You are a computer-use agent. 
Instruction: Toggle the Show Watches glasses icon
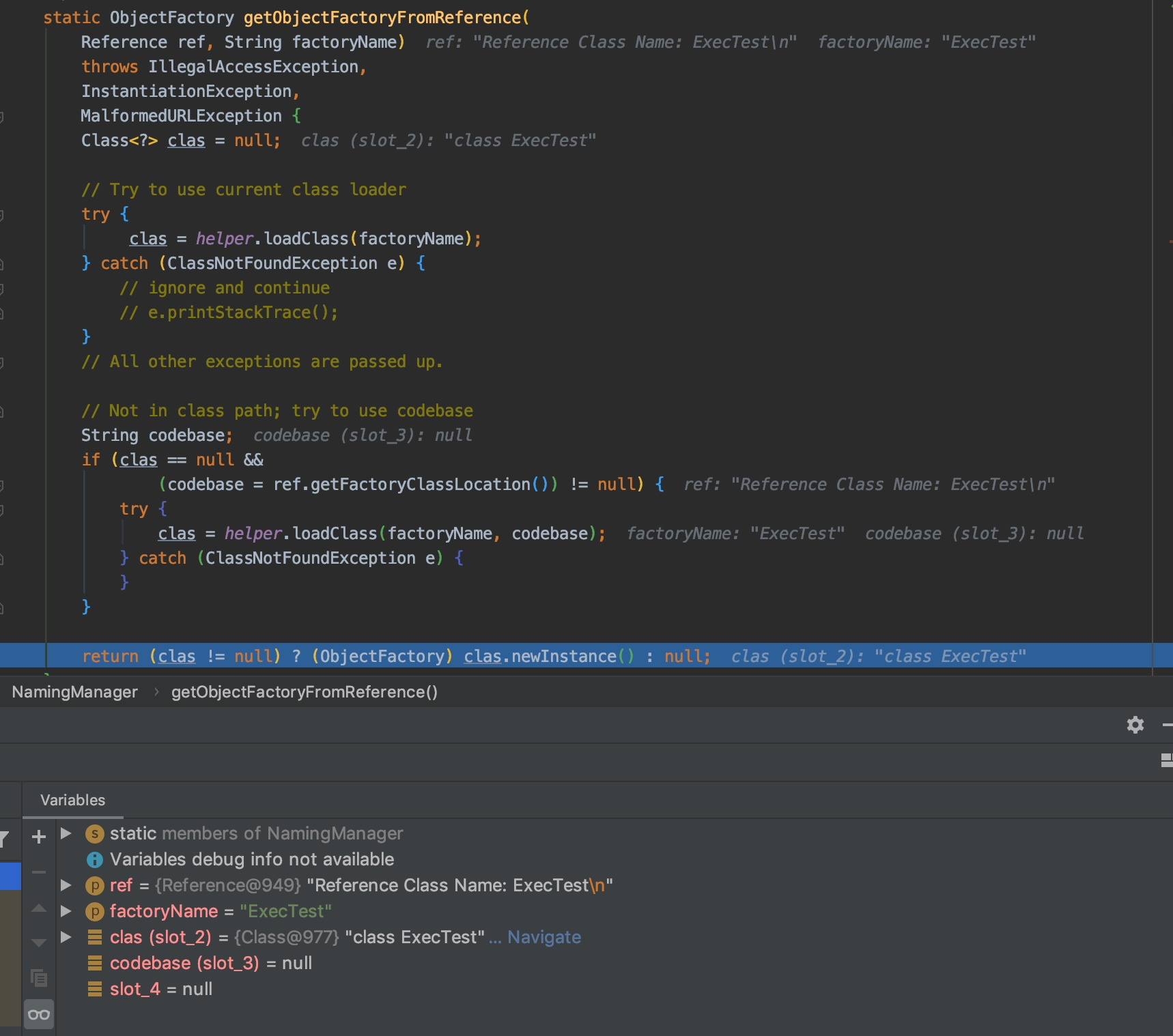39,1015
